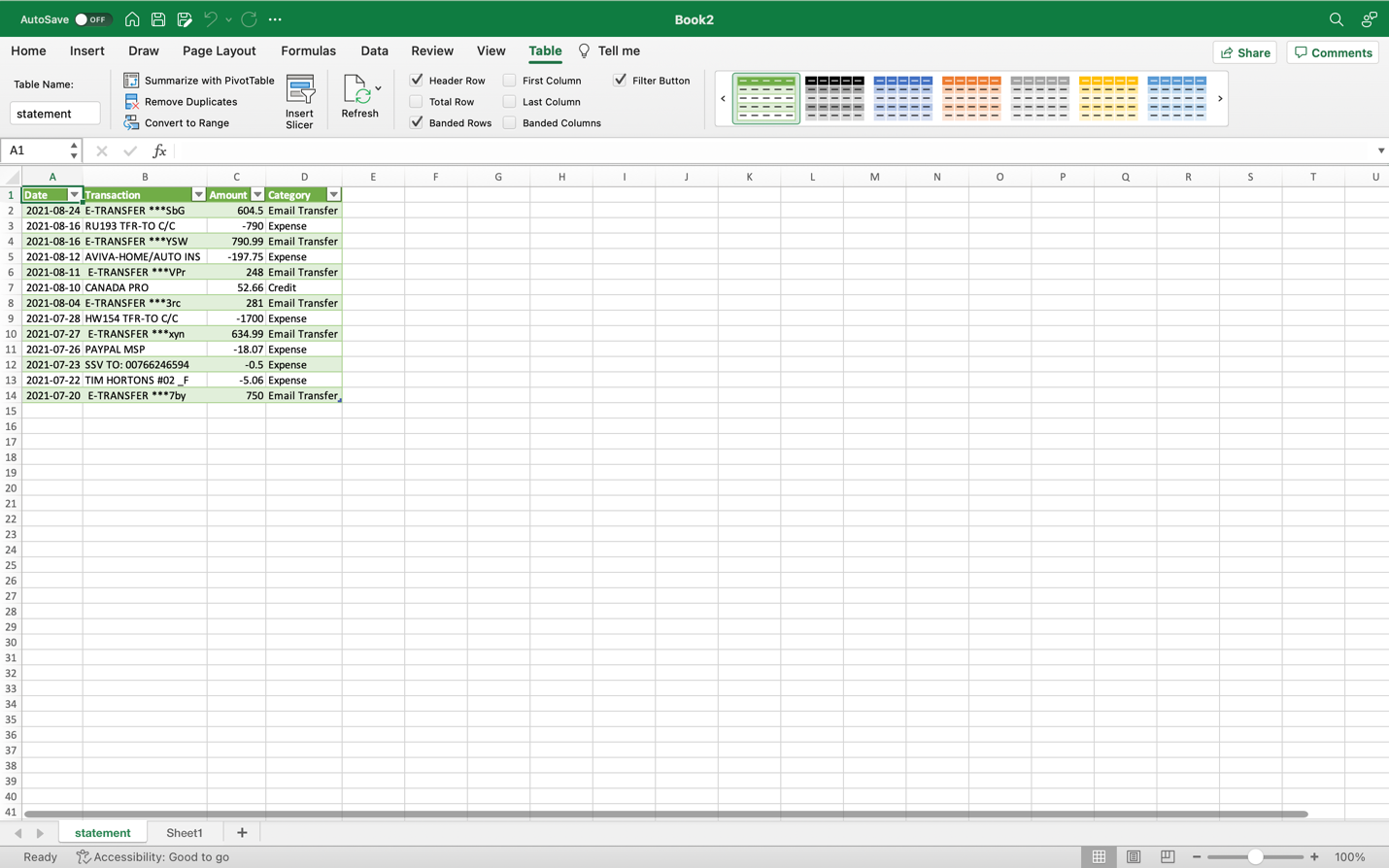Click the select all corner button
This screenshot has width=1389, height=868.
click(12, 177)
